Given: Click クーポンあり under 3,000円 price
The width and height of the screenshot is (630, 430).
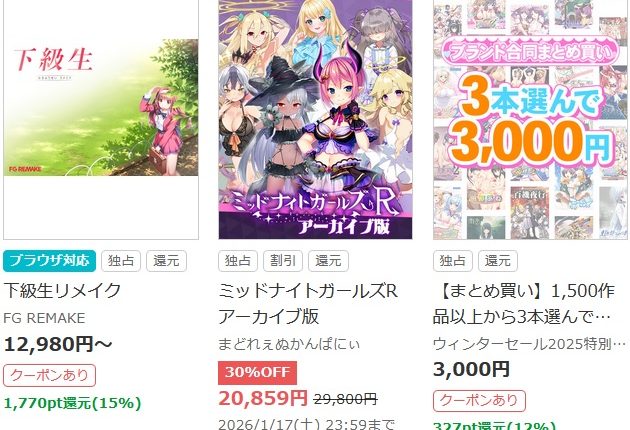Looking at the screenshot, I should tap(479, 401).
